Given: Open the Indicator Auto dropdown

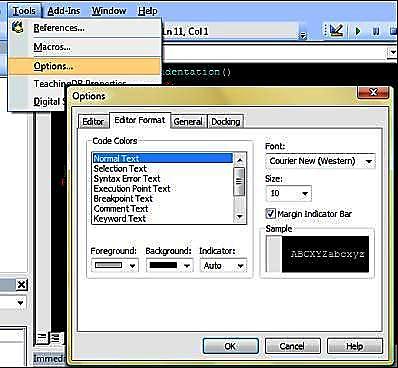Looking at the screenshot, I should [223, 266].
